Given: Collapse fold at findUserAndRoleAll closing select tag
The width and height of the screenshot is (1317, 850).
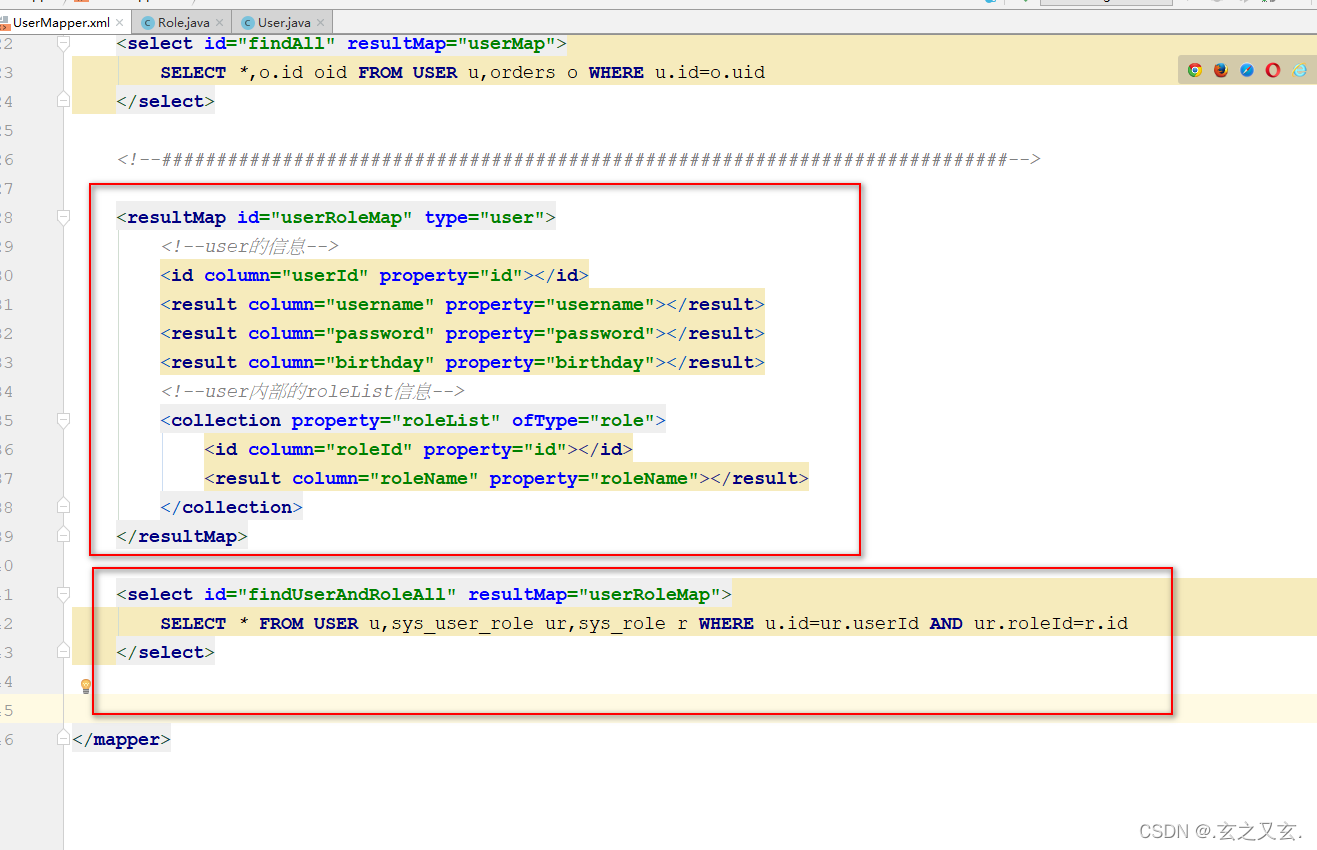Looking at the screenshot, I should pos(64,650).
